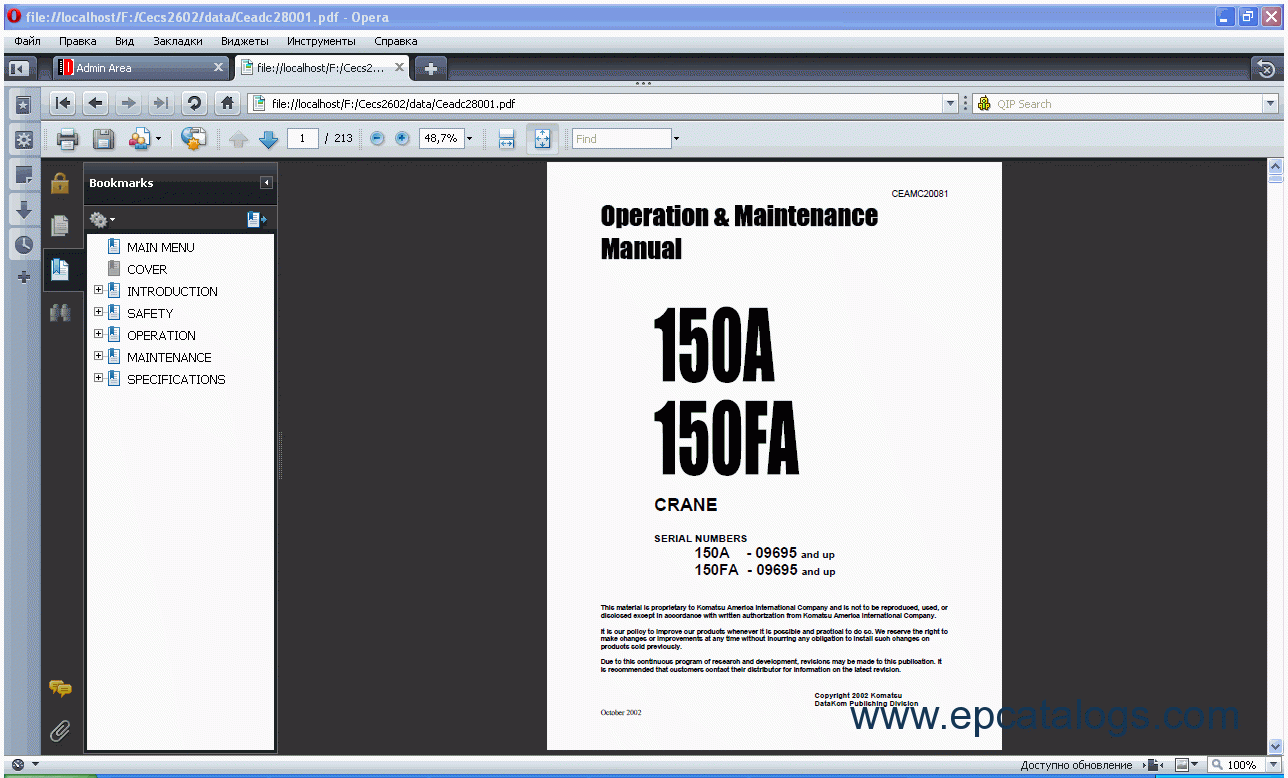Expand the INTRODUCTION bookmark
This screenshot has width=1288, height=778.
(x=98, y=291)
